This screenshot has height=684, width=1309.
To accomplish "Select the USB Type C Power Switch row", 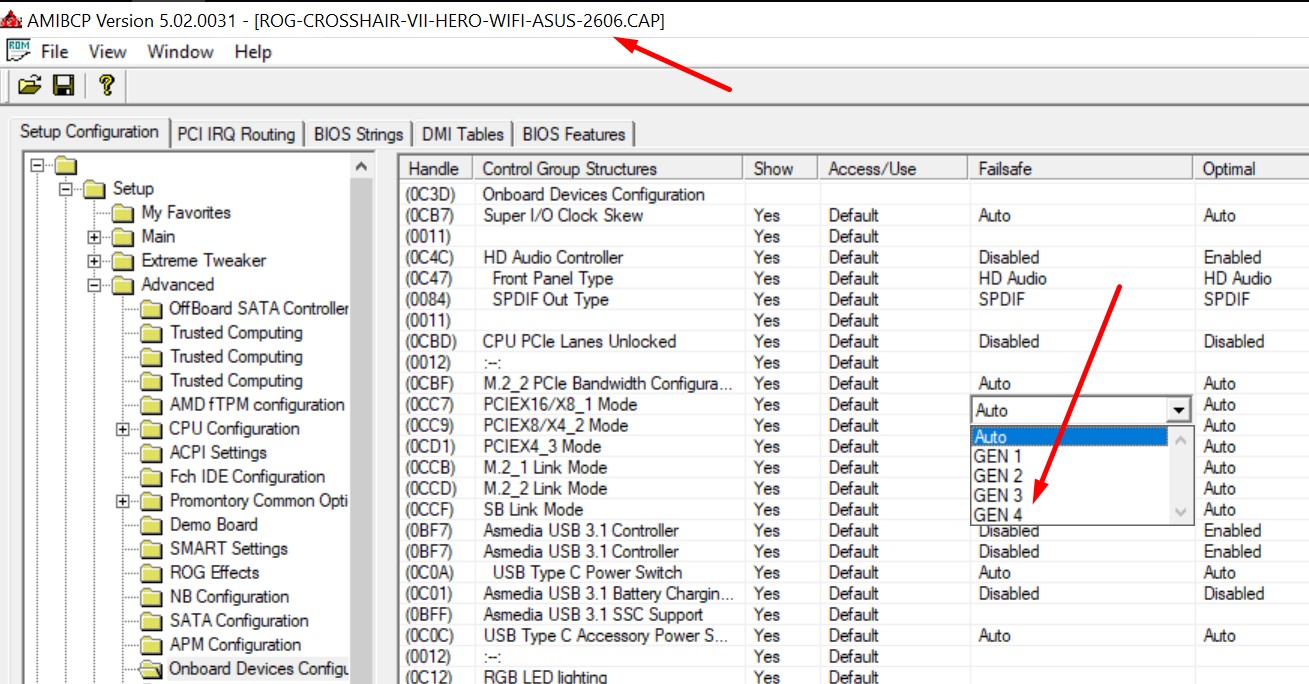I will pyautogui.click(x=854, y=572).
